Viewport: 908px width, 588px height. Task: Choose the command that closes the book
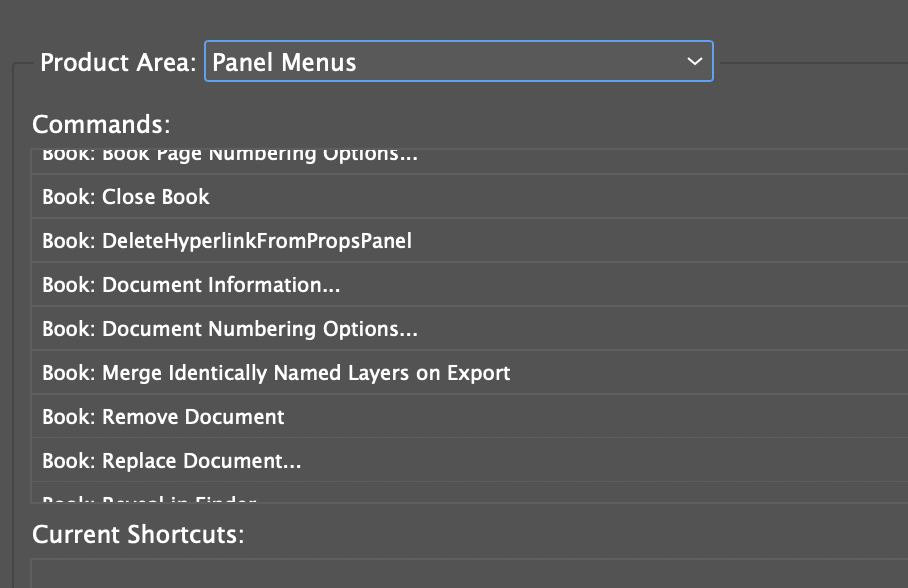[x=126, y=197]
